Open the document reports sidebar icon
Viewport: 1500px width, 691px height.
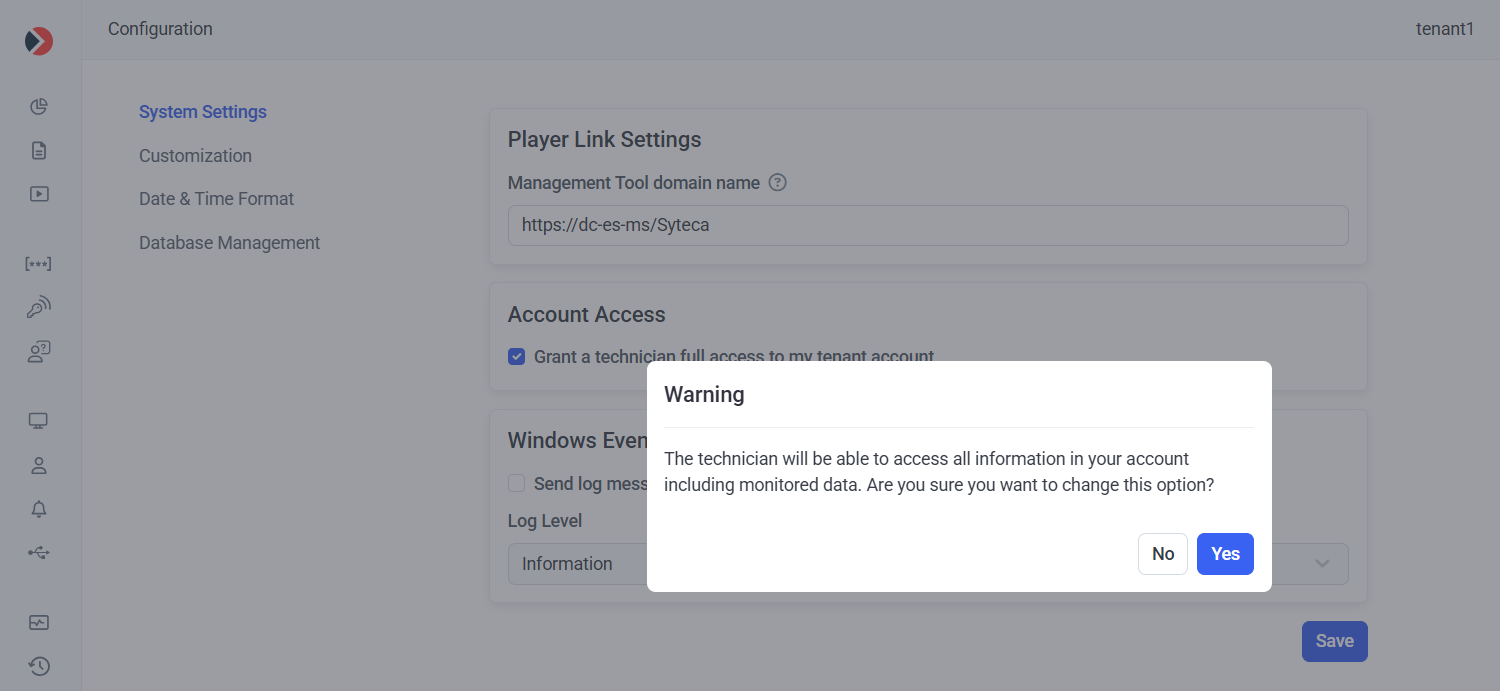(39, 151)
